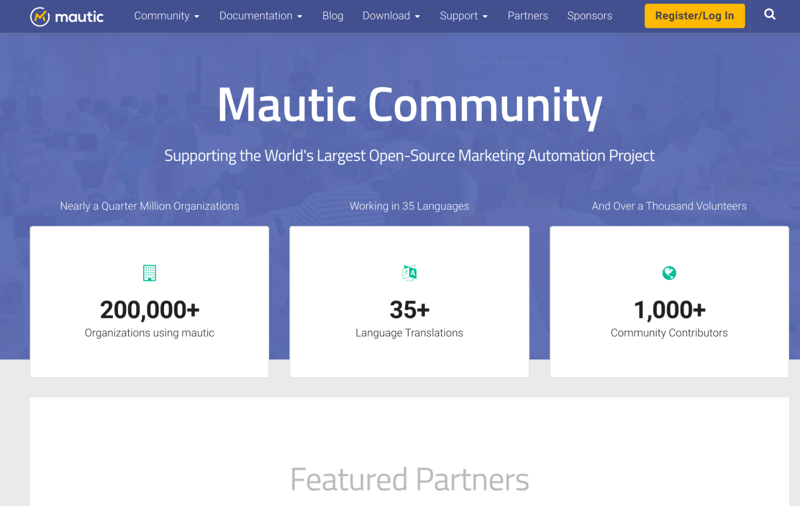Click the translation icon above 35+

click(409, 273)
